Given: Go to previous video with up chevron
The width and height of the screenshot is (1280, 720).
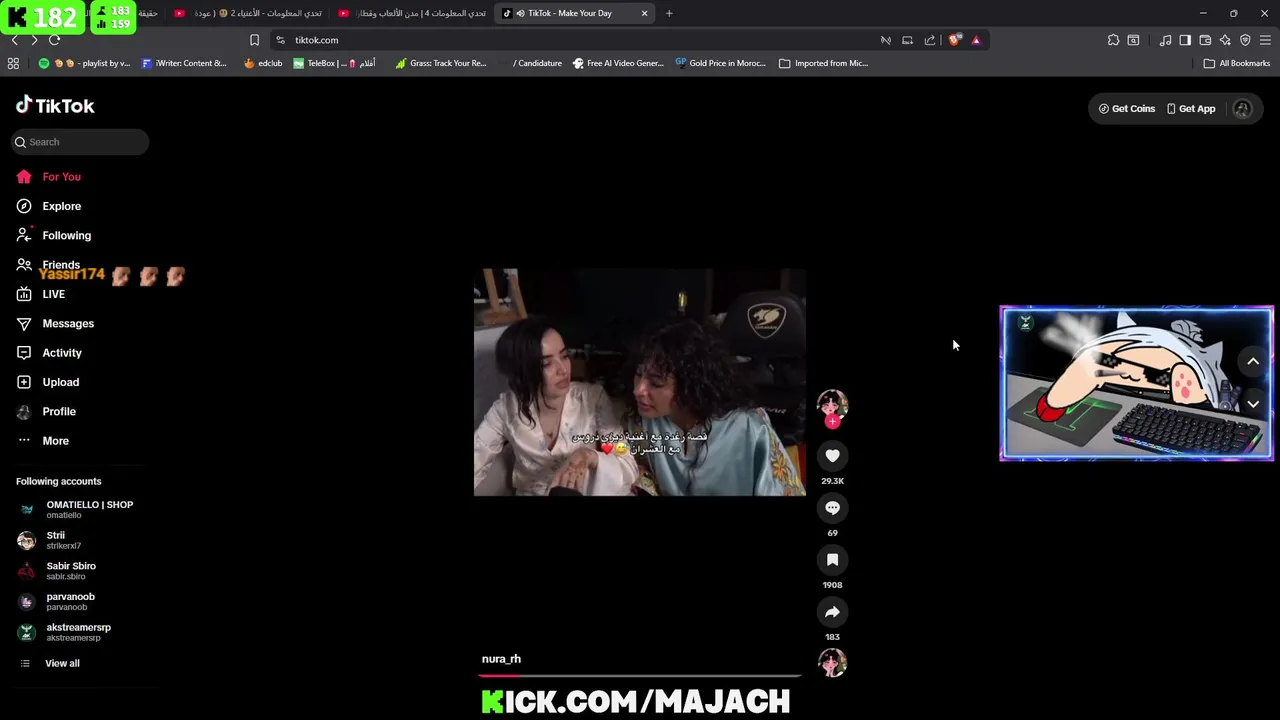Looking at the screenshot, I should point(1253,362).
